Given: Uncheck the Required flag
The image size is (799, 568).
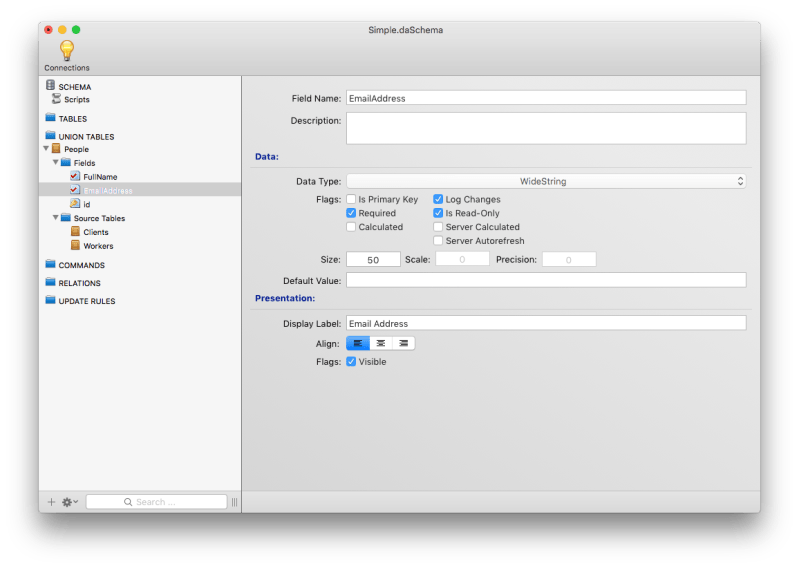Looking at the screenshot, I should point(351,213).
